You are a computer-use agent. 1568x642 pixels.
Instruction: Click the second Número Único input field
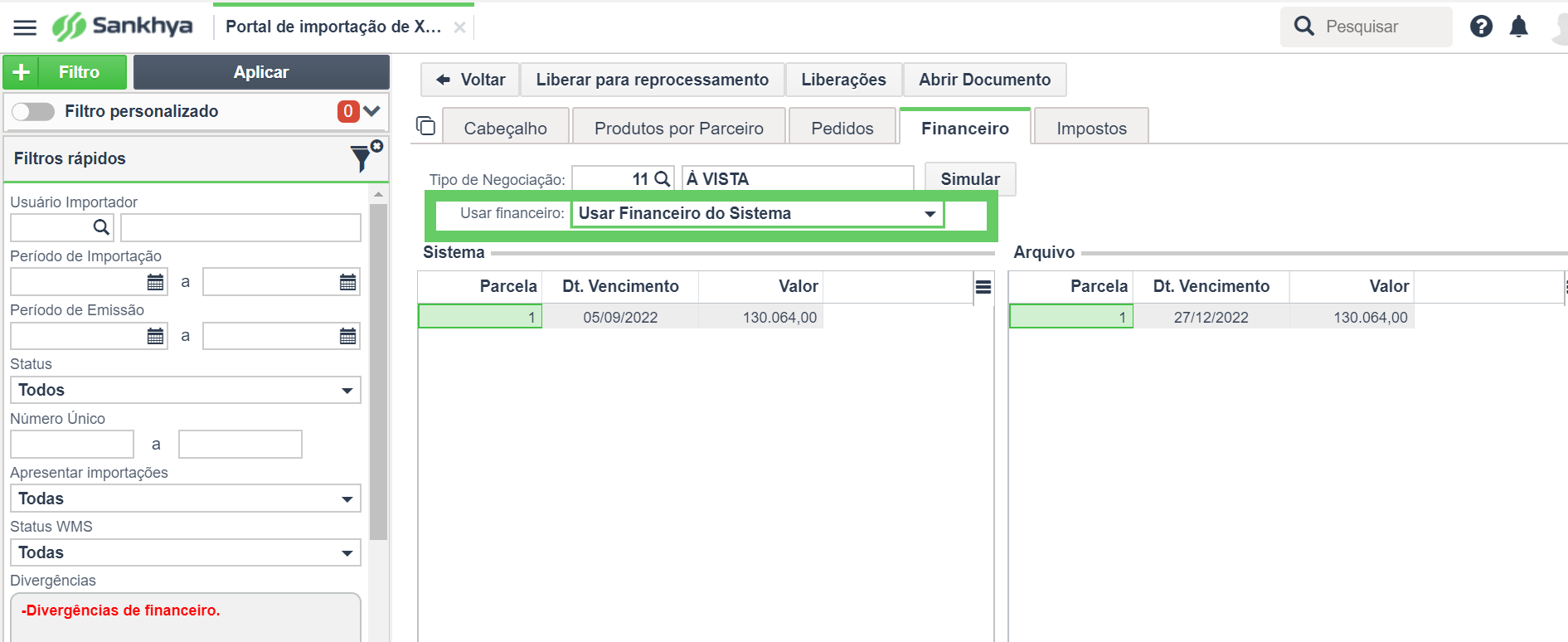click(x=240, y=444)
